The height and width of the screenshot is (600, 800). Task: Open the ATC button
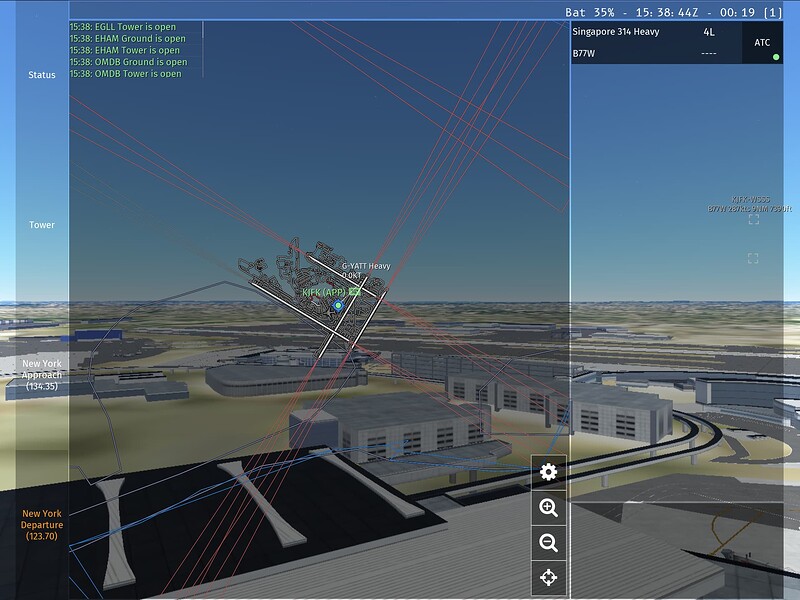[762, 43]
